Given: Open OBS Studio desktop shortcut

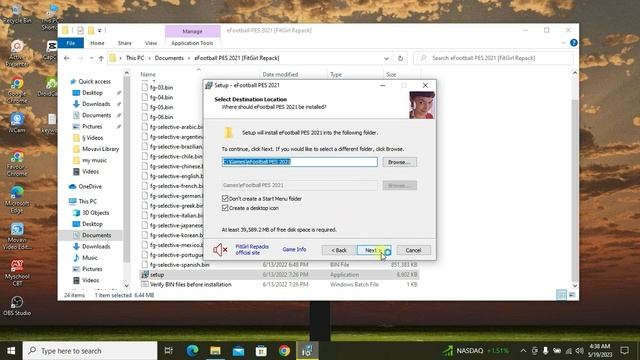Looking at the screenshot, I should coord(17,306).
